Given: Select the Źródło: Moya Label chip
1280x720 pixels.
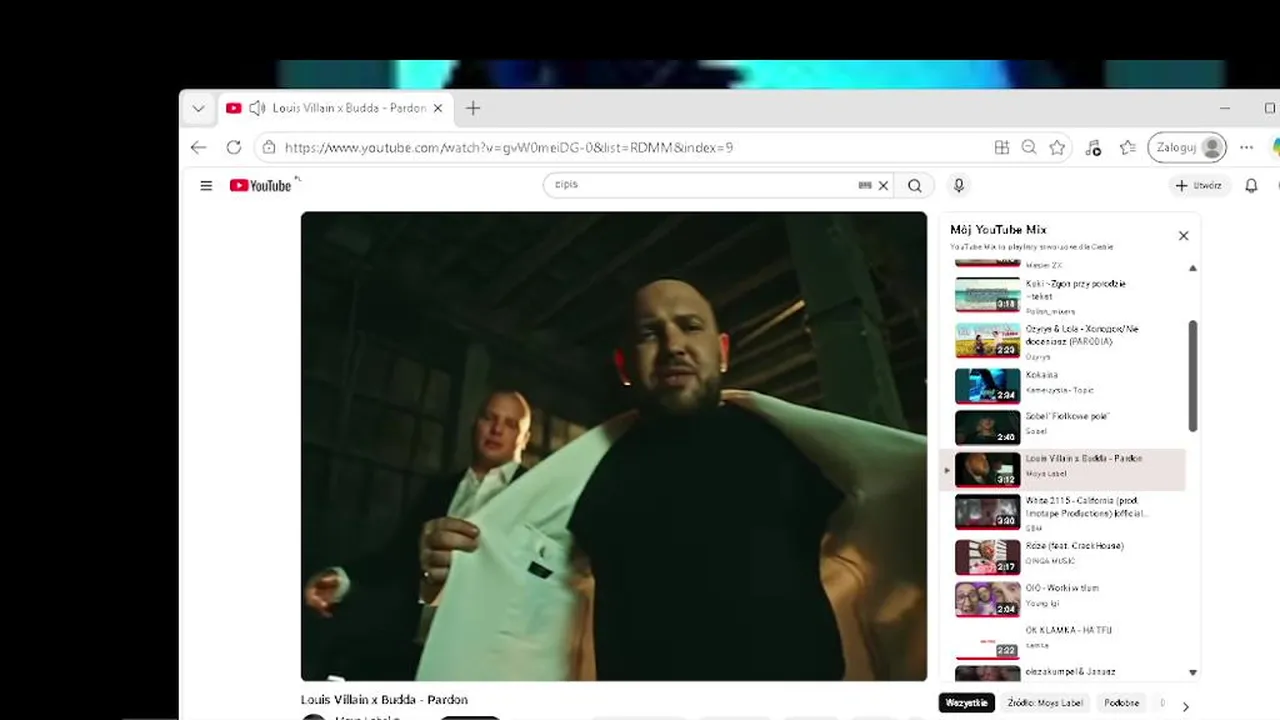Looking at the screenshot, I should point(1045,703).
